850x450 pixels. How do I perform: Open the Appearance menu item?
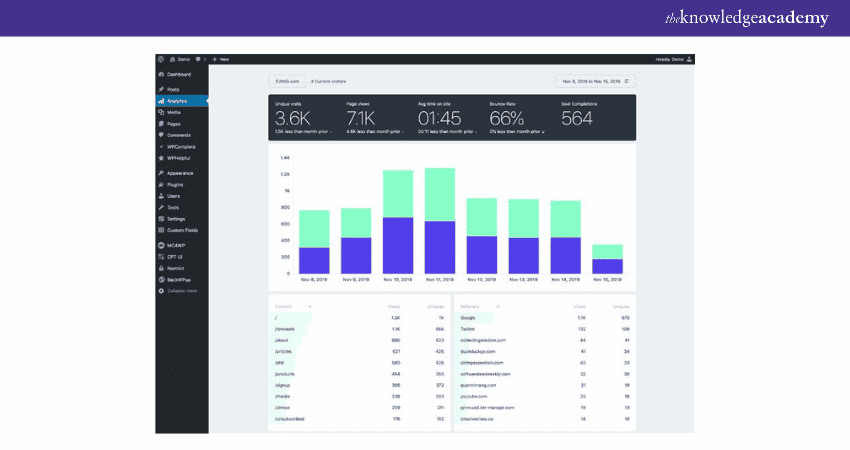(180, 173)
